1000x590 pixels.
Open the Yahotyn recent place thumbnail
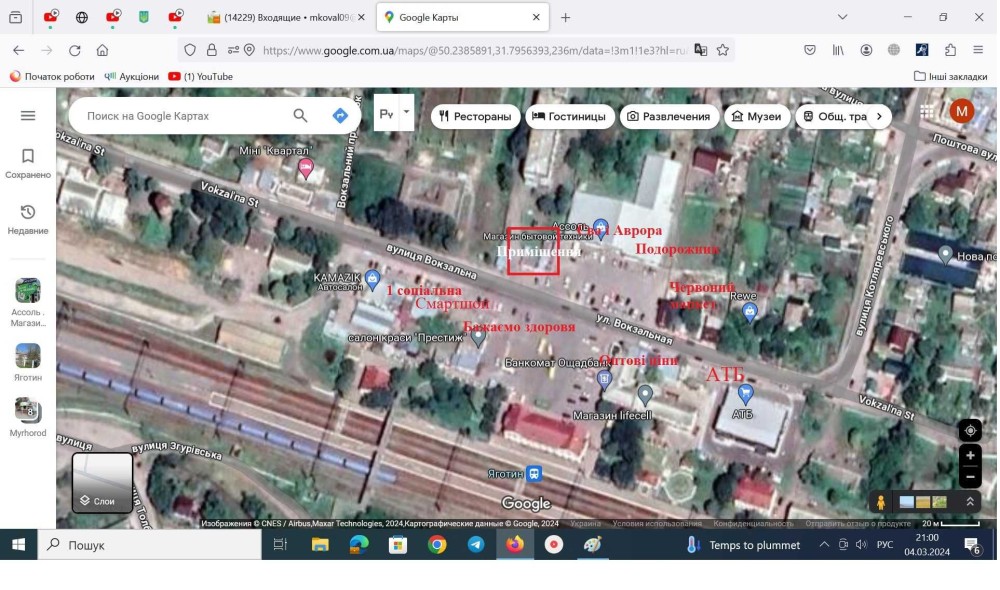coord(28,362)
